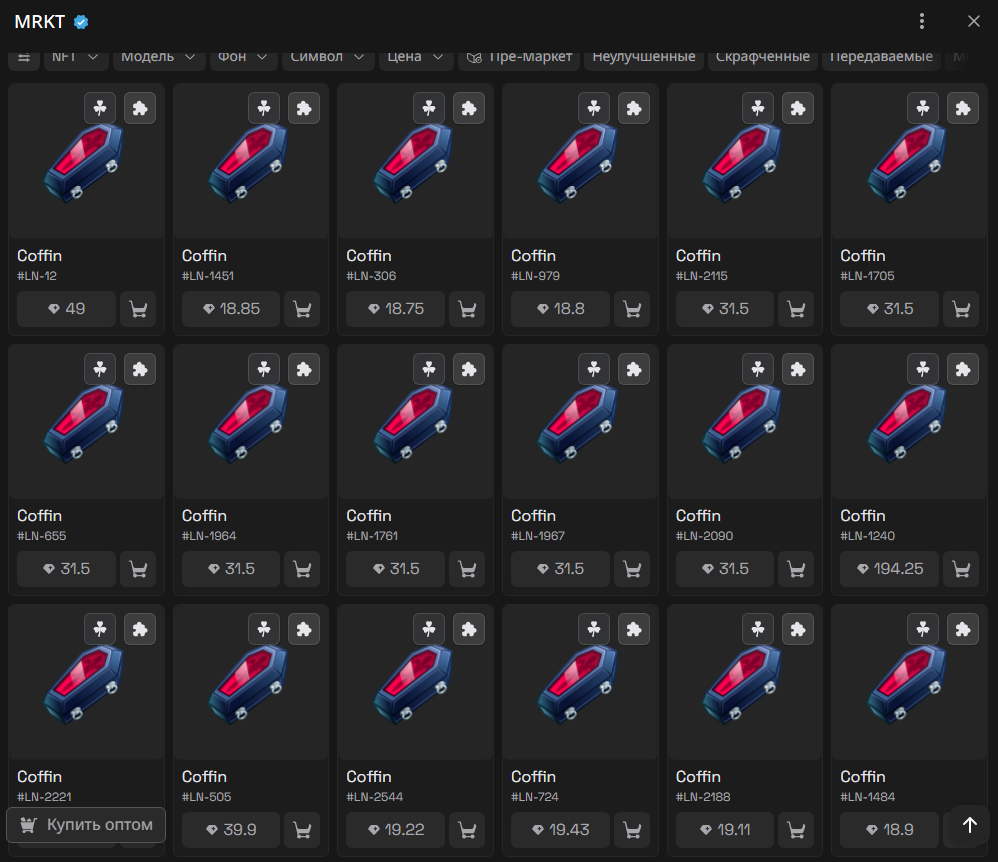Add Coffin #LN-979 to cart
Screen dimensions: 998x862
tap(632, 309)
